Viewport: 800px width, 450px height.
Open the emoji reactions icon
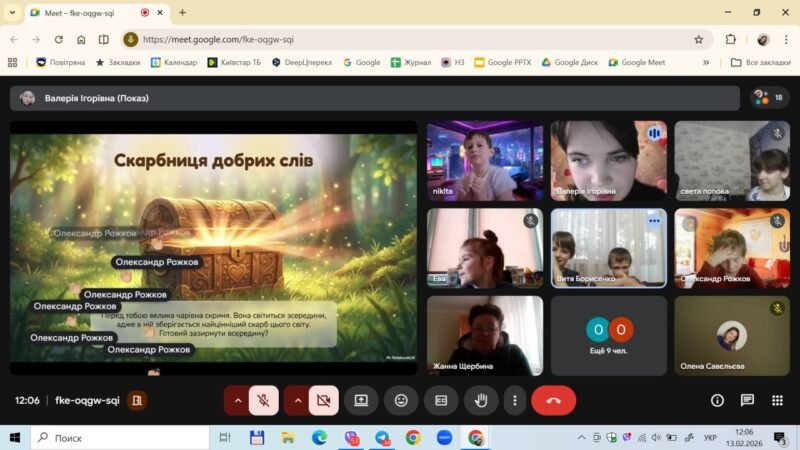pyautogui.click(x=401, y=400)
